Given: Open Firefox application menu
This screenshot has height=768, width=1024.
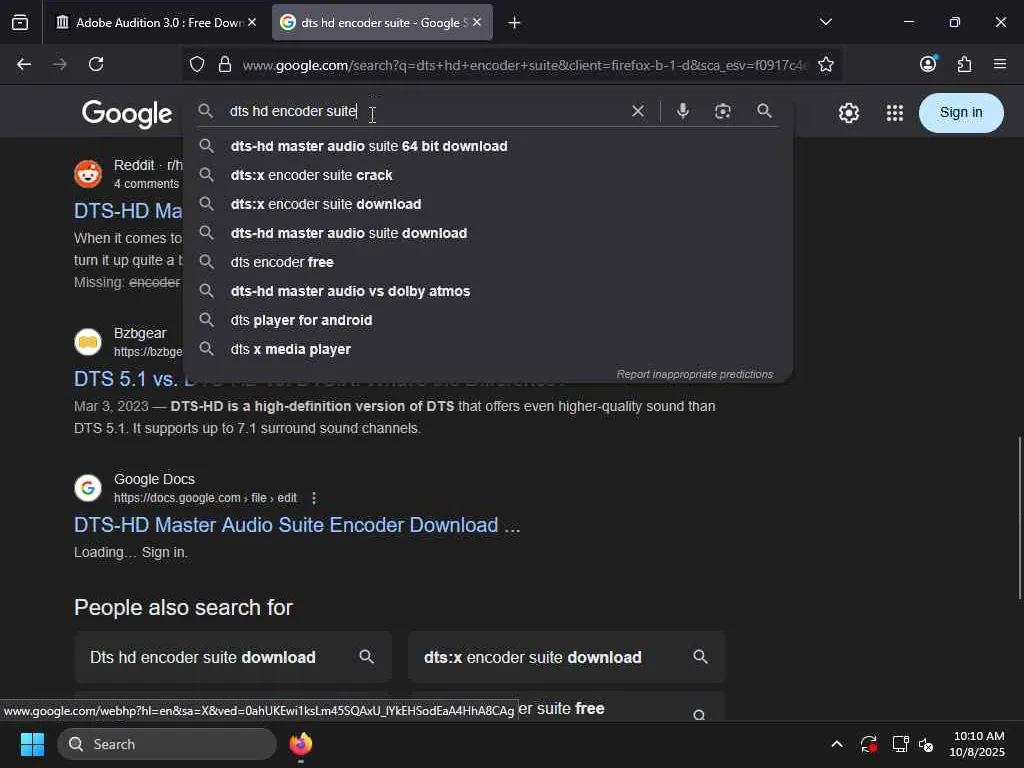Looking at the screenshot, I should tap(1000, 64).
